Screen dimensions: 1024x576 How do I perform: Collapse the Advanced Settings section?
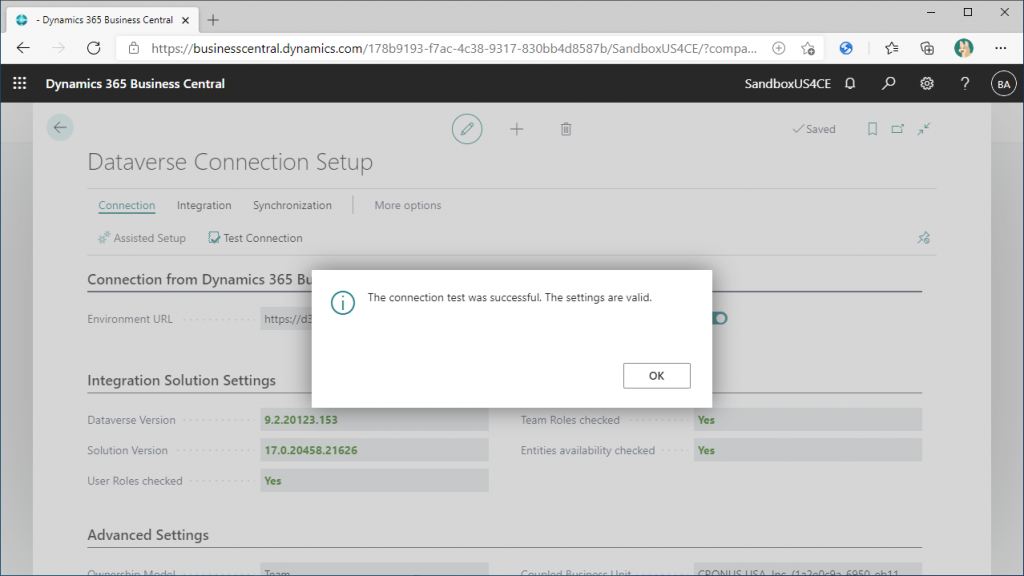click(x=148, y=535)
